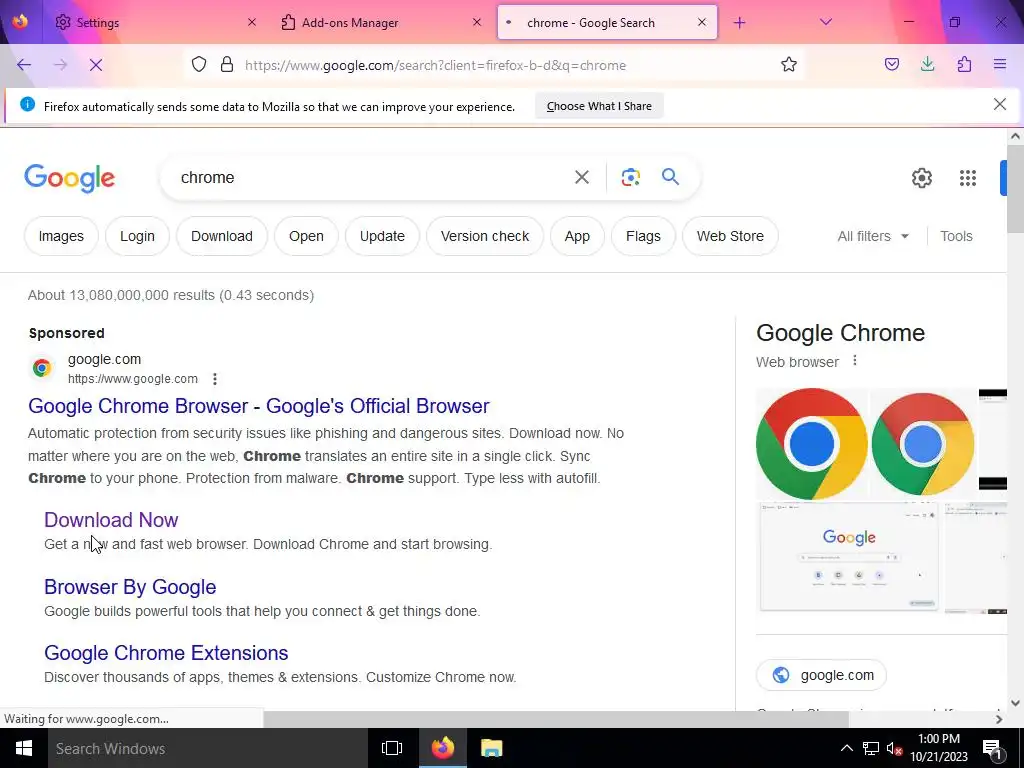This screenshot has height=768, width=1024.
Task: Click the horizontal scrollbar right arrow
Action: coord(999,719)
